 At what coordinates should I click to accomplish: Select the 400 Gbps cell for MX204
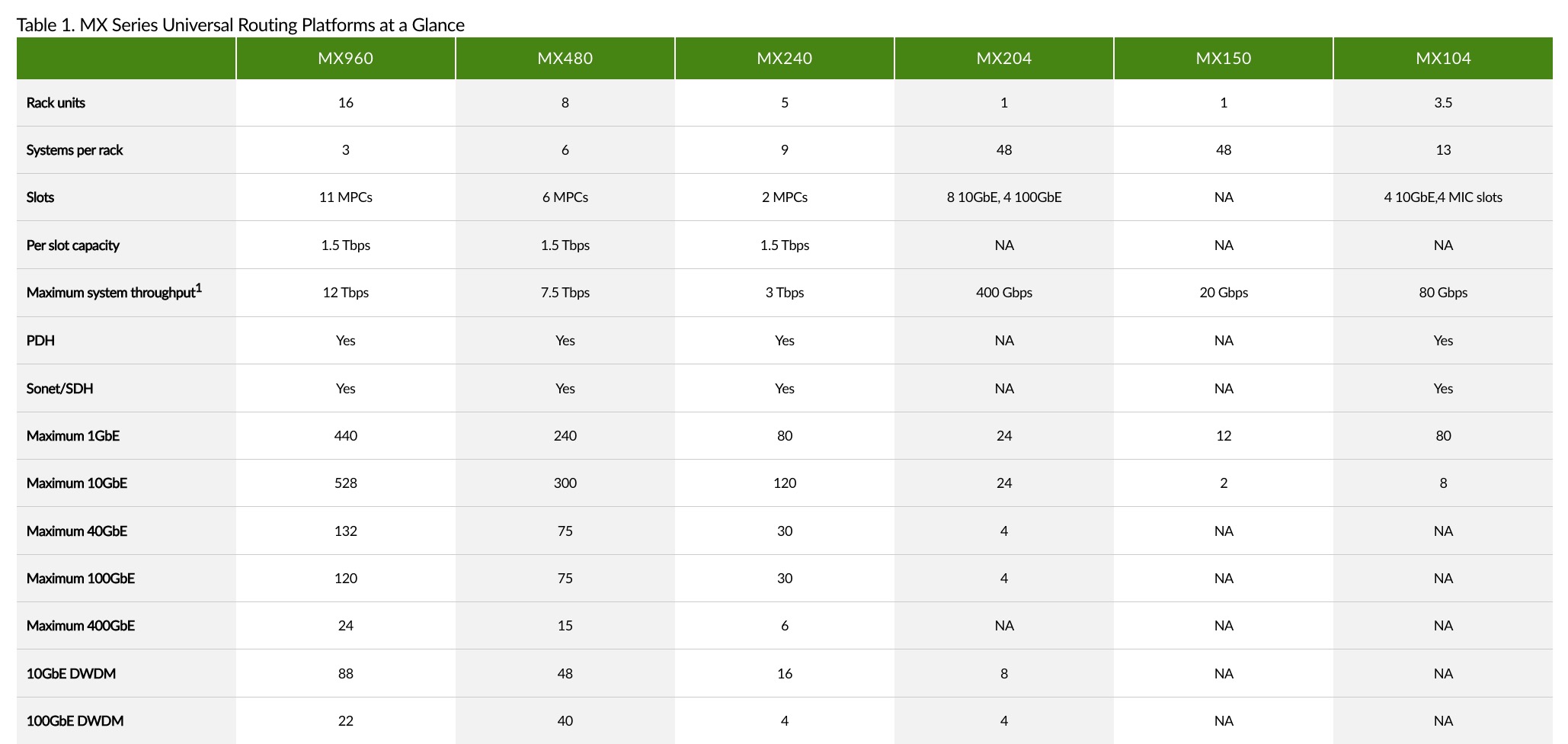1004,293
